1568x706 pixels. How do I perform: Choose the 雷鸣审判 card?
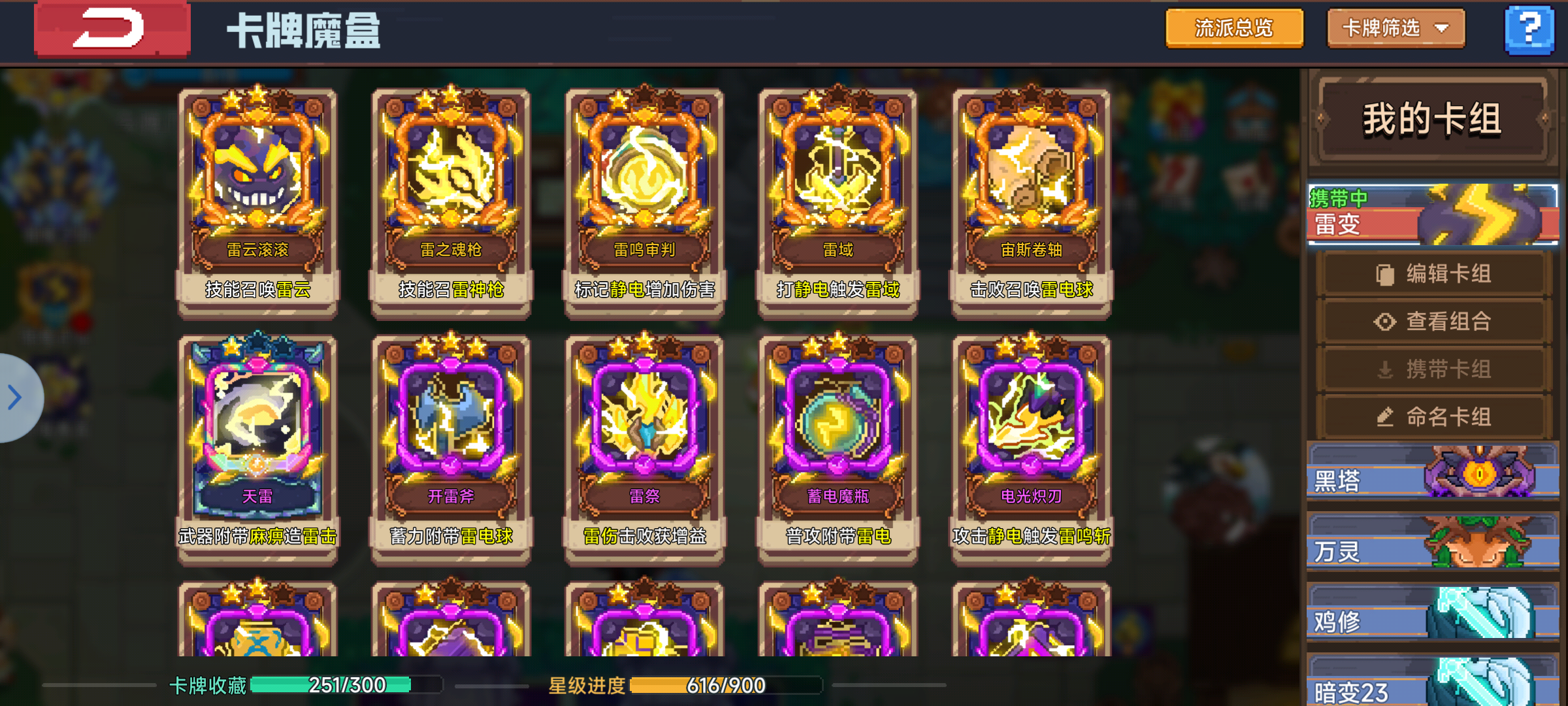pyautogui.click(x=644, y=202)
